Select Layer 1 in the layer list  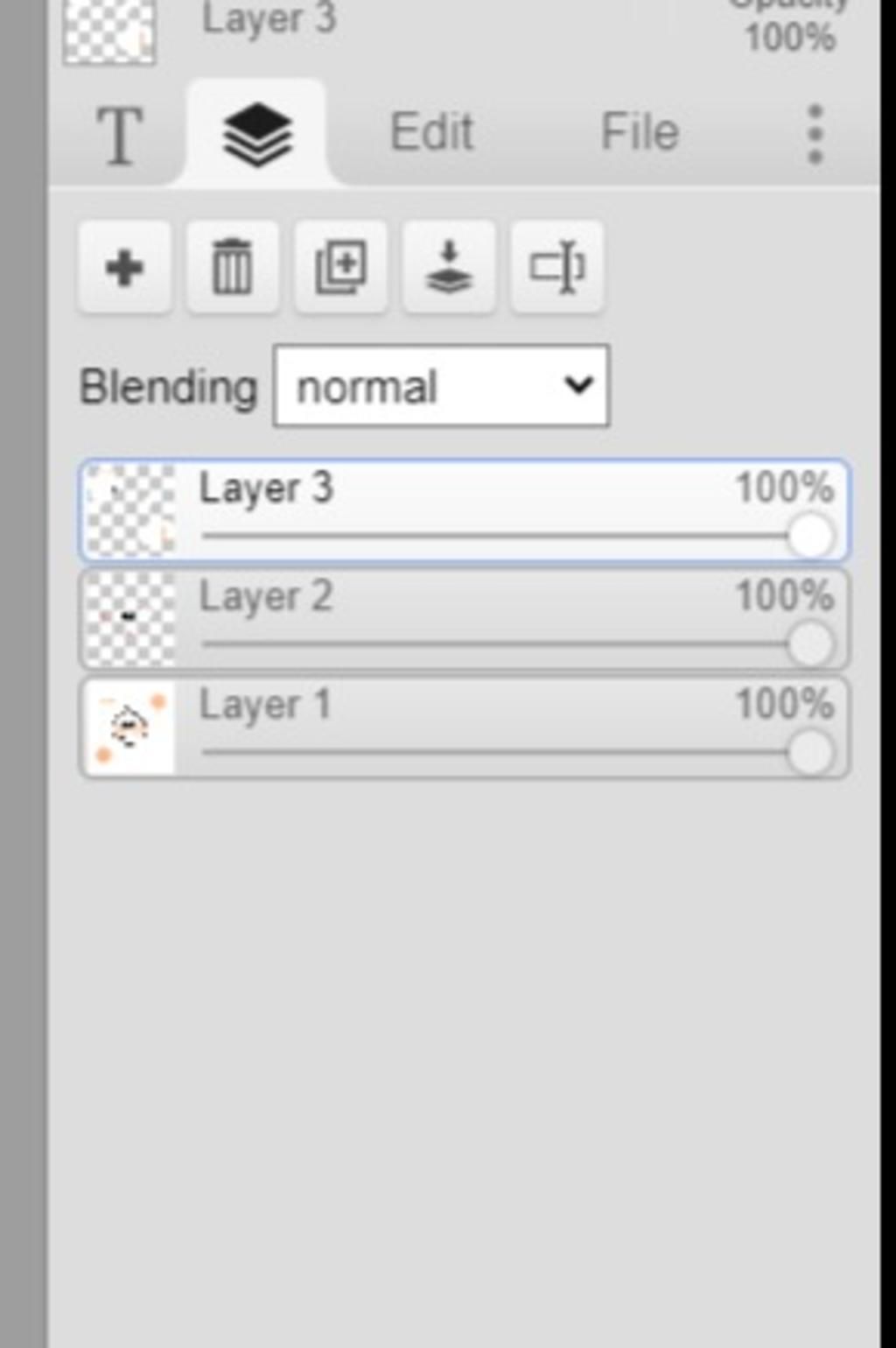[464, 728]
